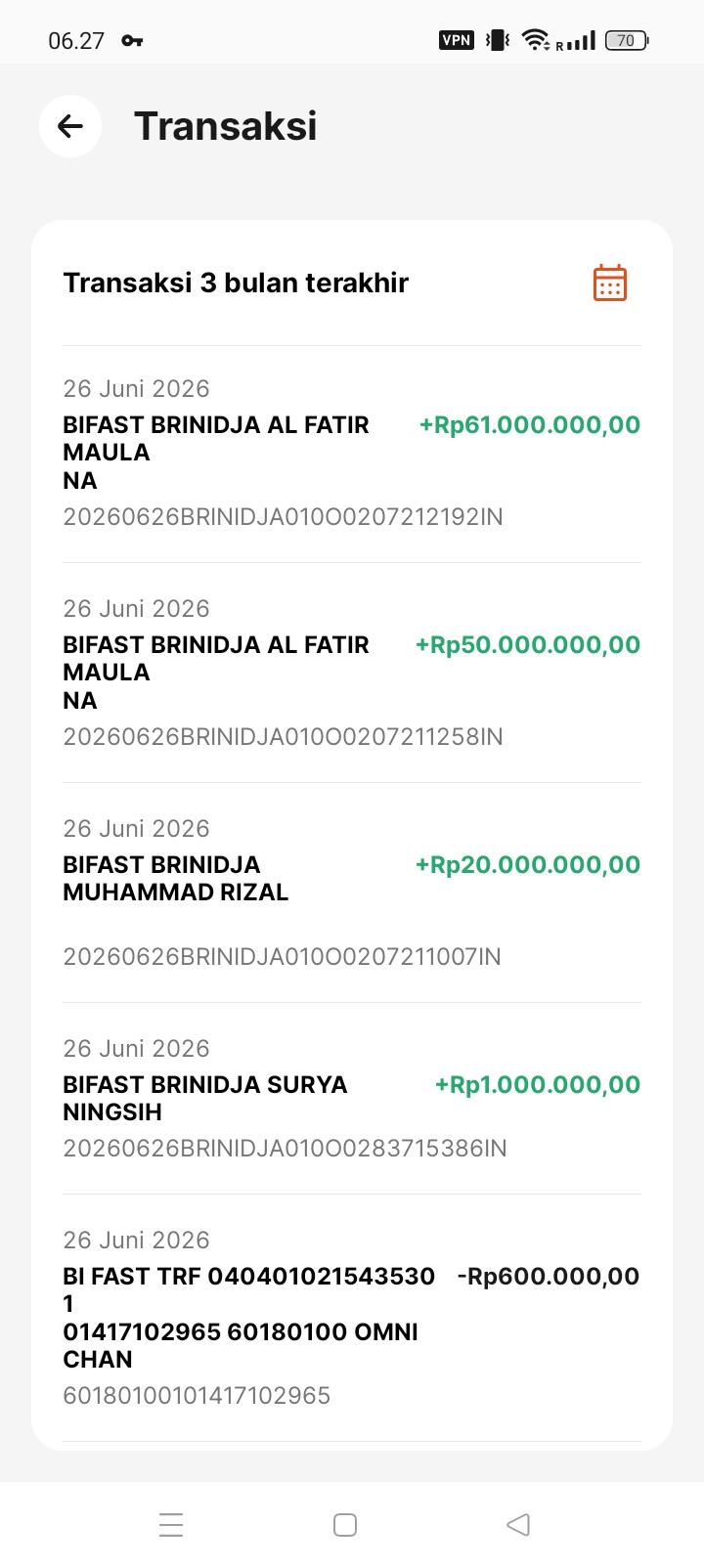Tap the vibrate mode status icon

498,40
